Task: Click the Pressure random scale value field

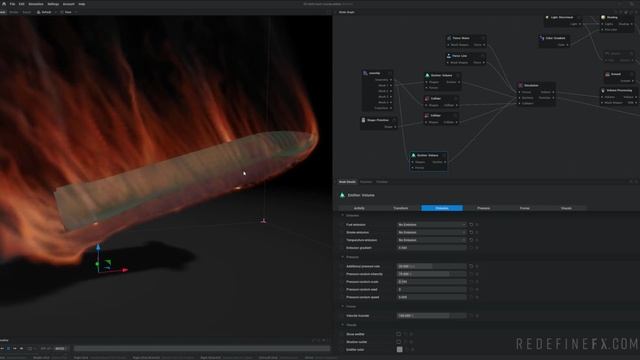Action: (x=431, y=282)
